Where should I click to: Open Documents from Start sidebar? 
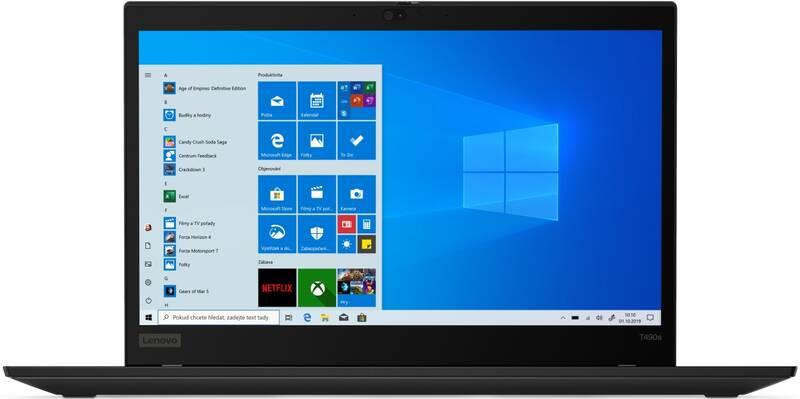click(x=148, y=245)
